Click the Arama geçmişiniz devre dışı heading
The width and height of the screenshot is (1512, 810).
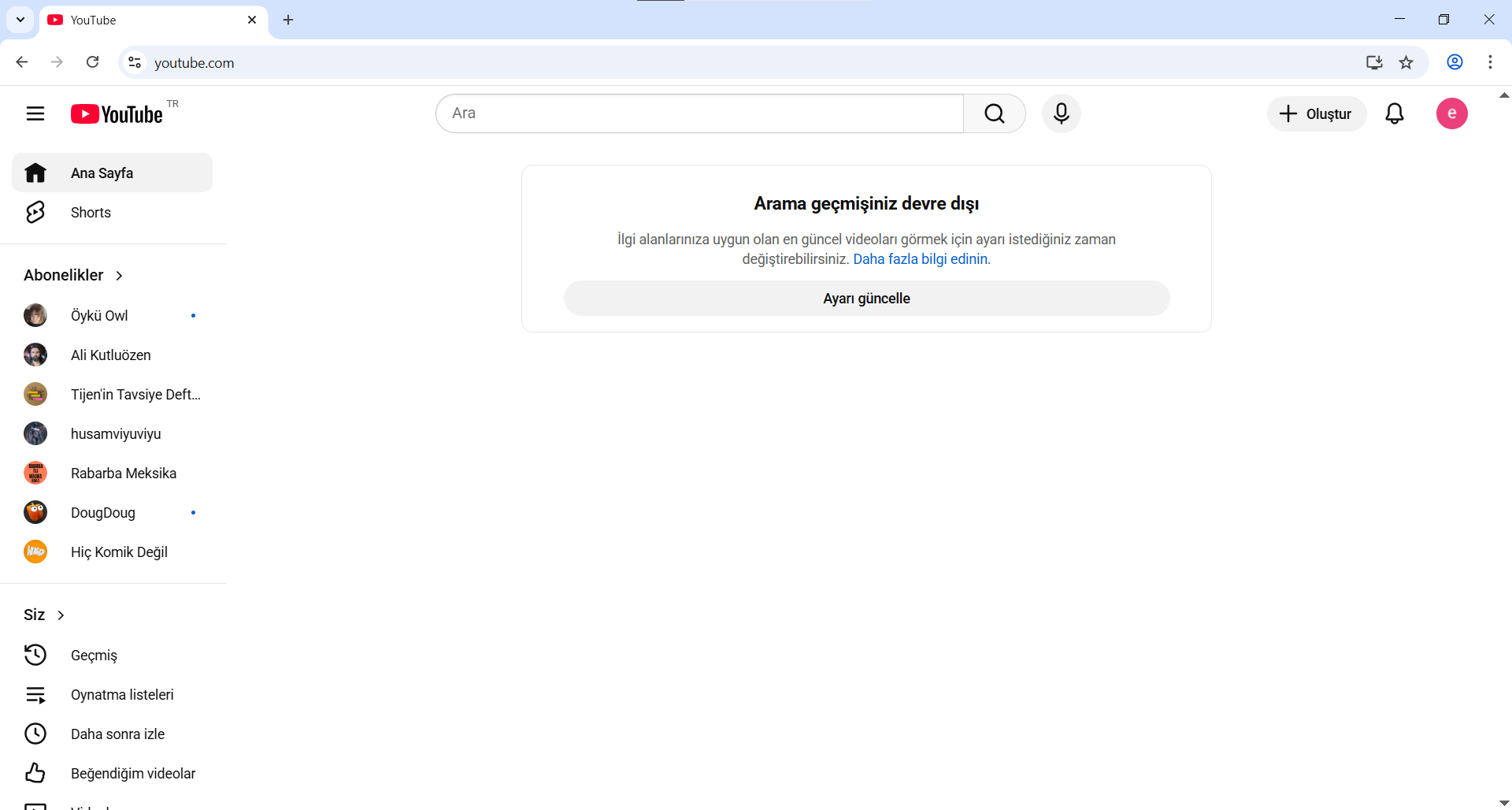pos(866,203)
